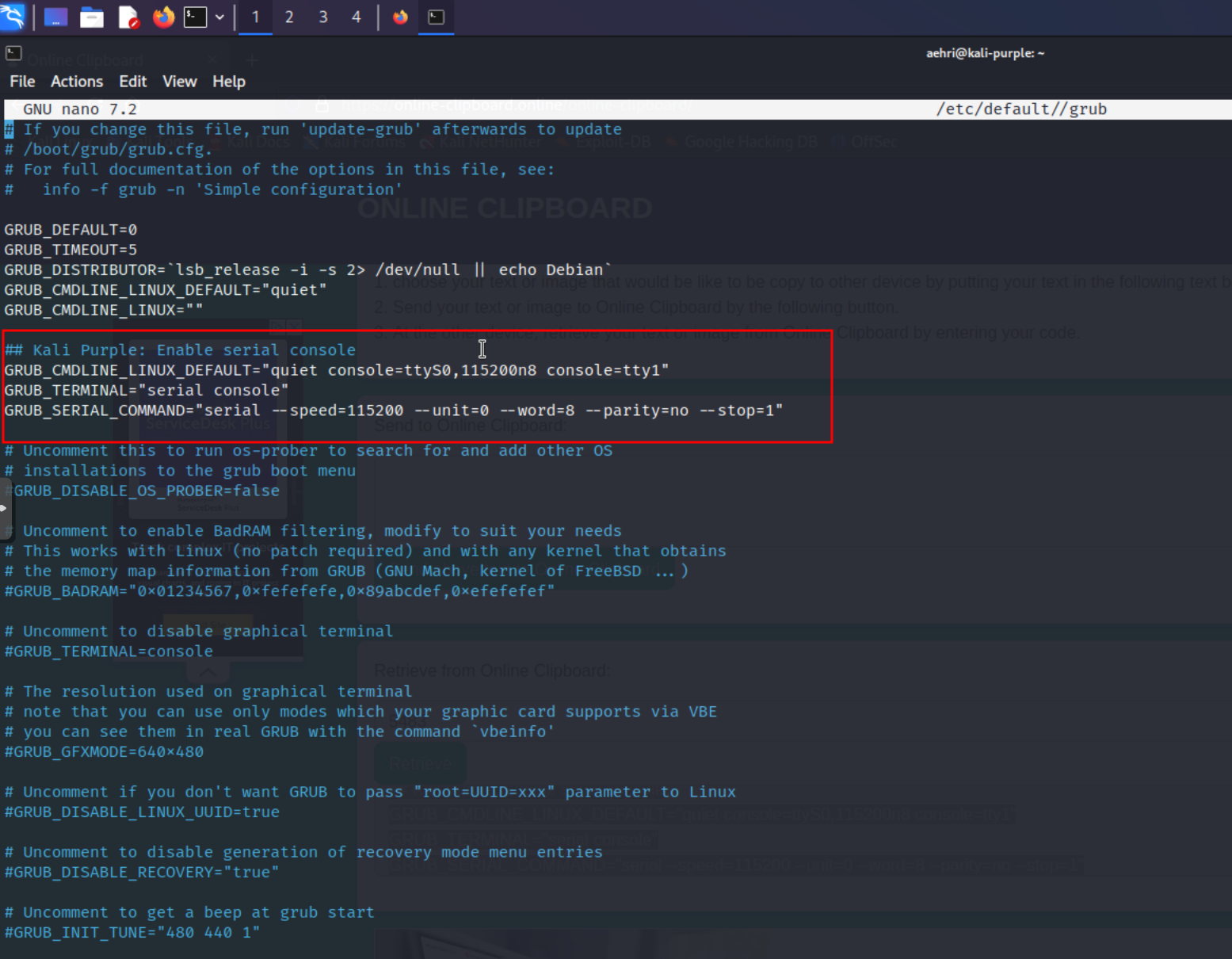Screen dimensions: 1232x959
Task: Open the View menu
Action: coord(180,82)
